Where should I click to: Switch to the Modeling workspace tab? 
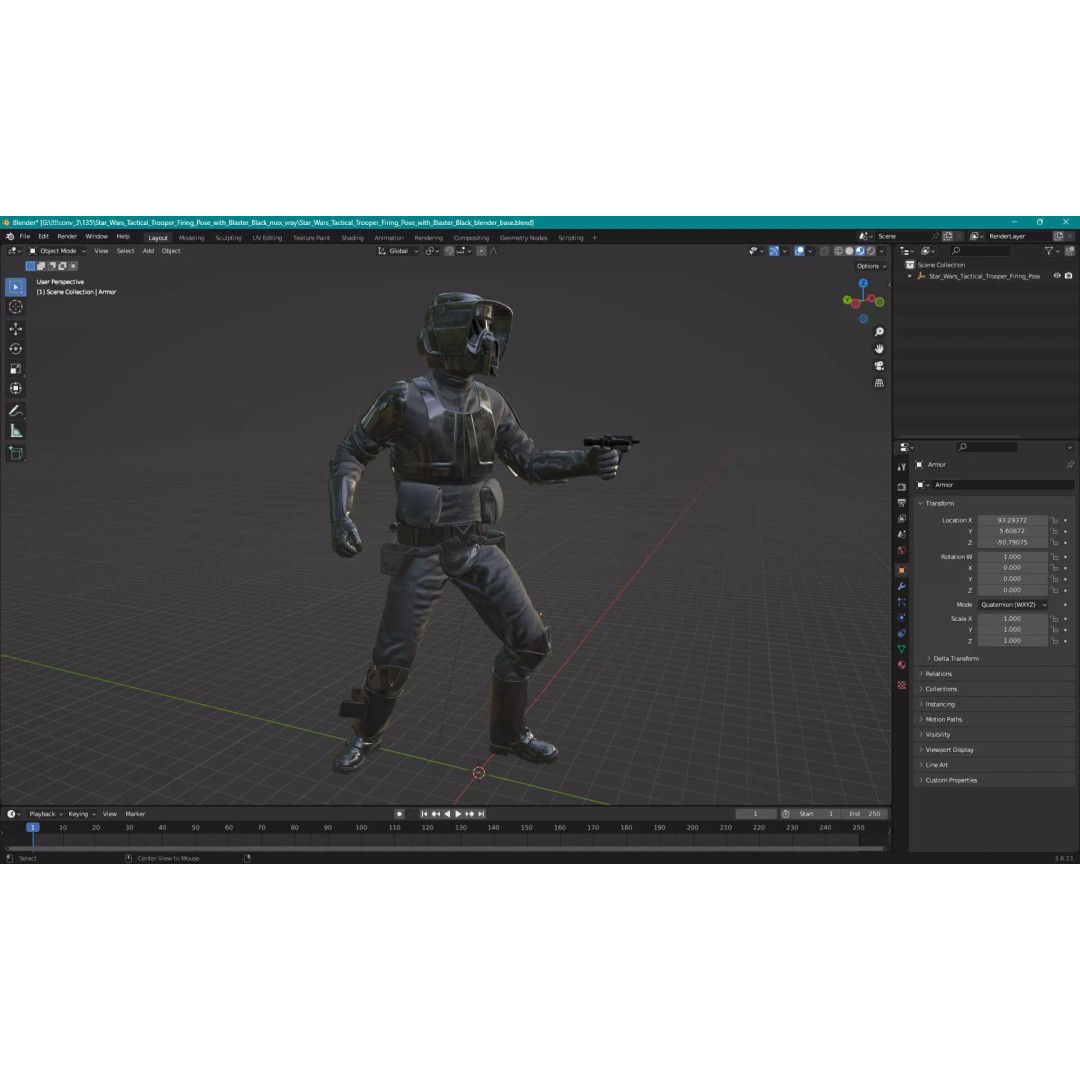tap(191, 238)
